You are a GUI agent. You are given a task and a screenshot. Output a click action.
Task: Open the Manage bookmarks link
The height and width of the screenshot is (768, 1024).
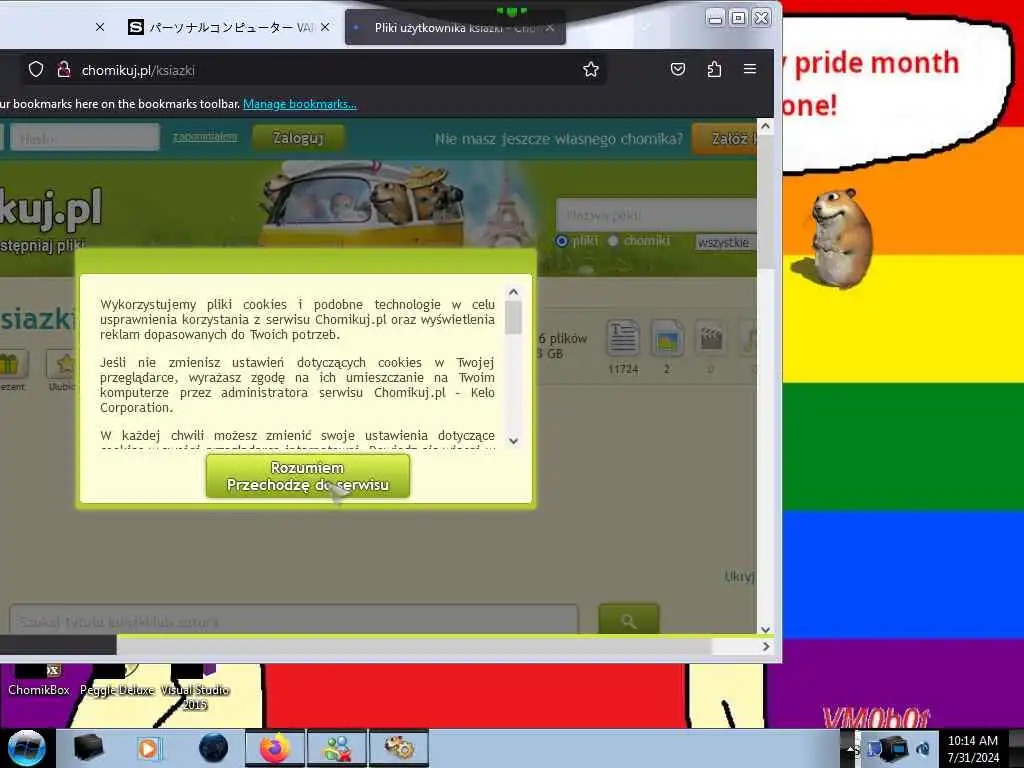(300, 104)
